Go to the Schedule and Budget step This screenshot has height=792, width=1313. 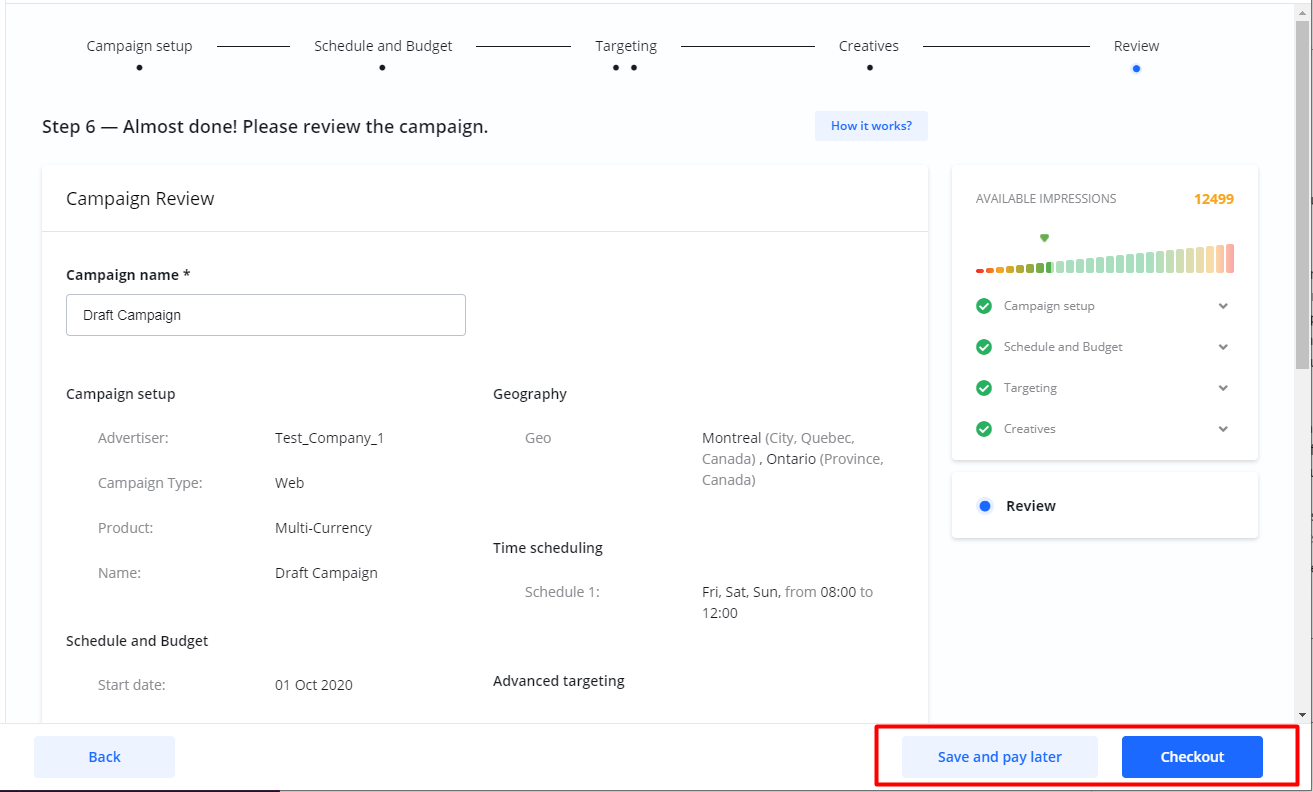click(x=383, y=46)
